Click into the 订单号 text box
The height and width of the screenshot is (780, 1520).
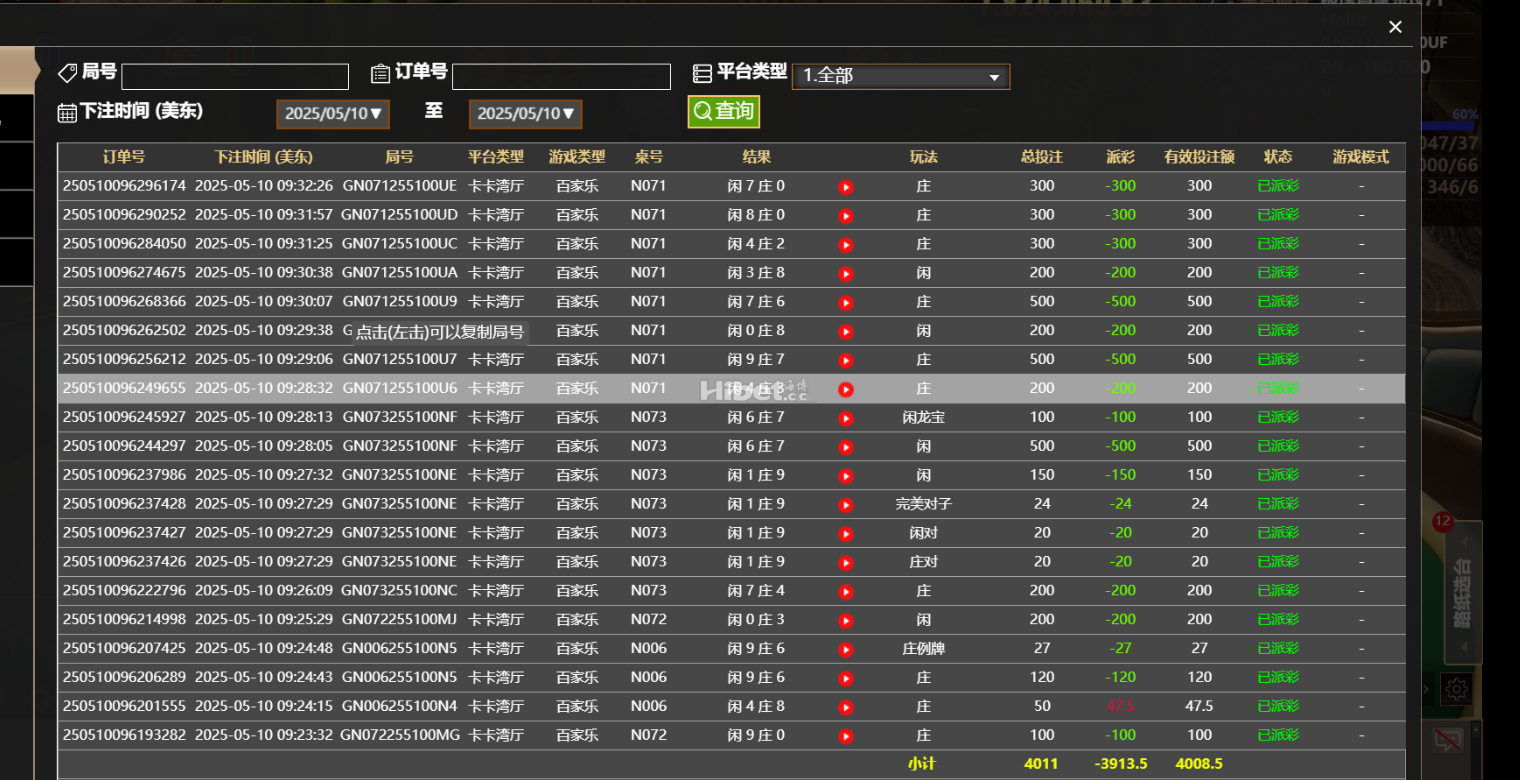tap(561, 77)
